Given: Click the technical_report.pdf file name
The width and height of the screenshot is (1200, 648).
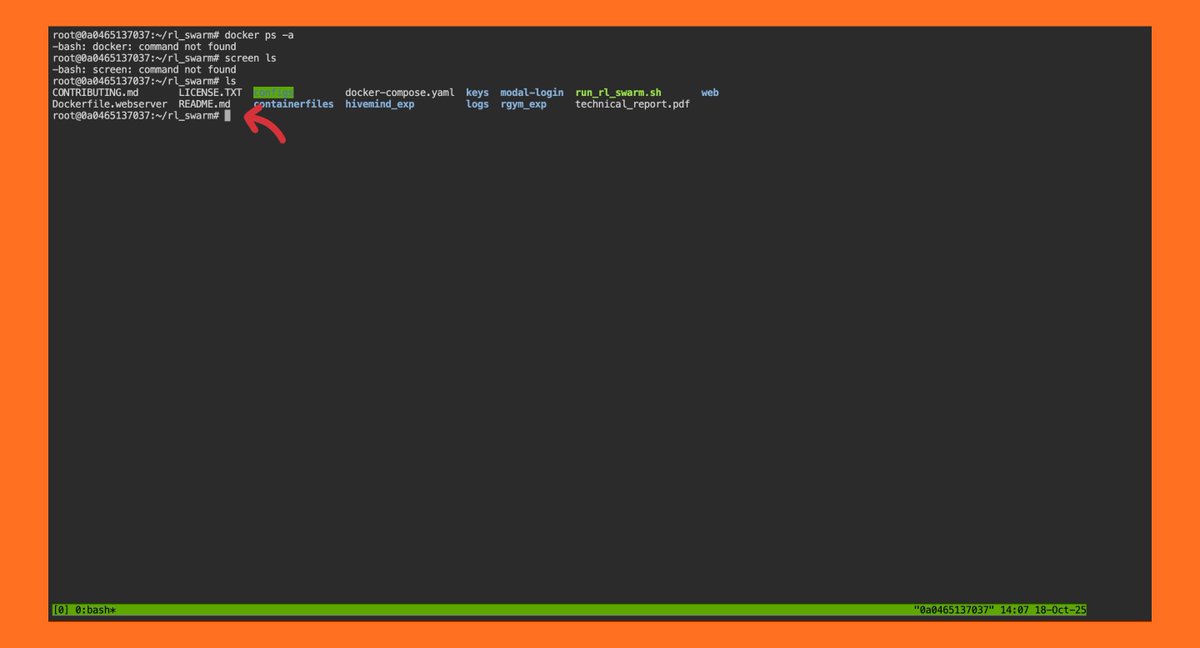Looking at the screenshot, I should coord(633,104).
